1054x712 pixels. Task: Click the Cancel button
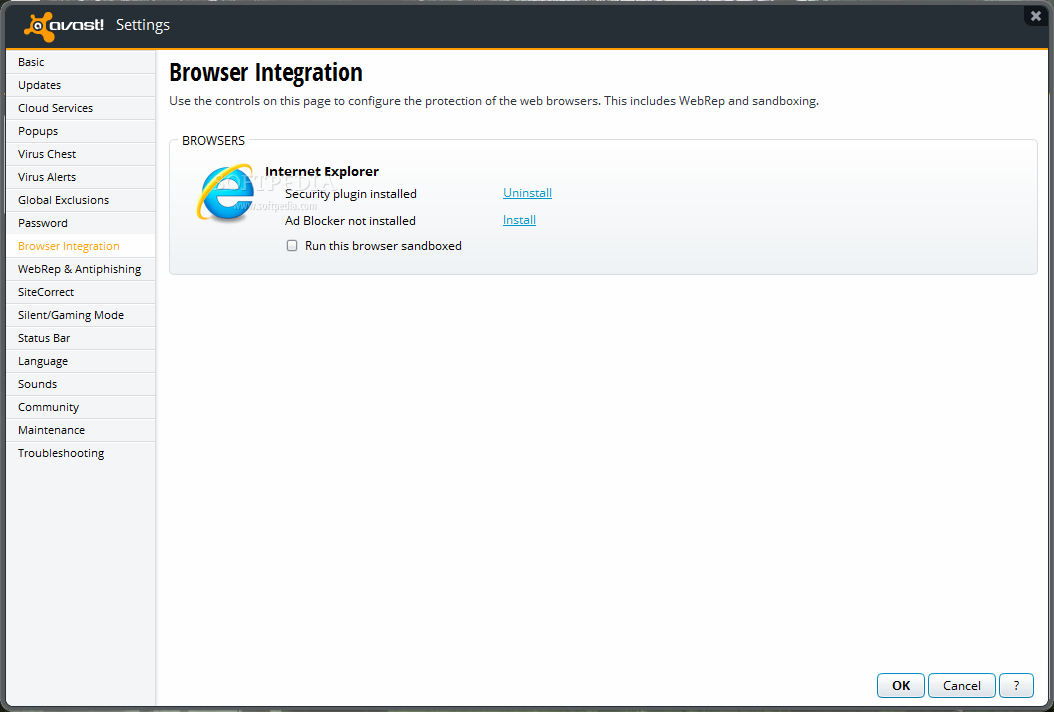[x=961, y=685]
